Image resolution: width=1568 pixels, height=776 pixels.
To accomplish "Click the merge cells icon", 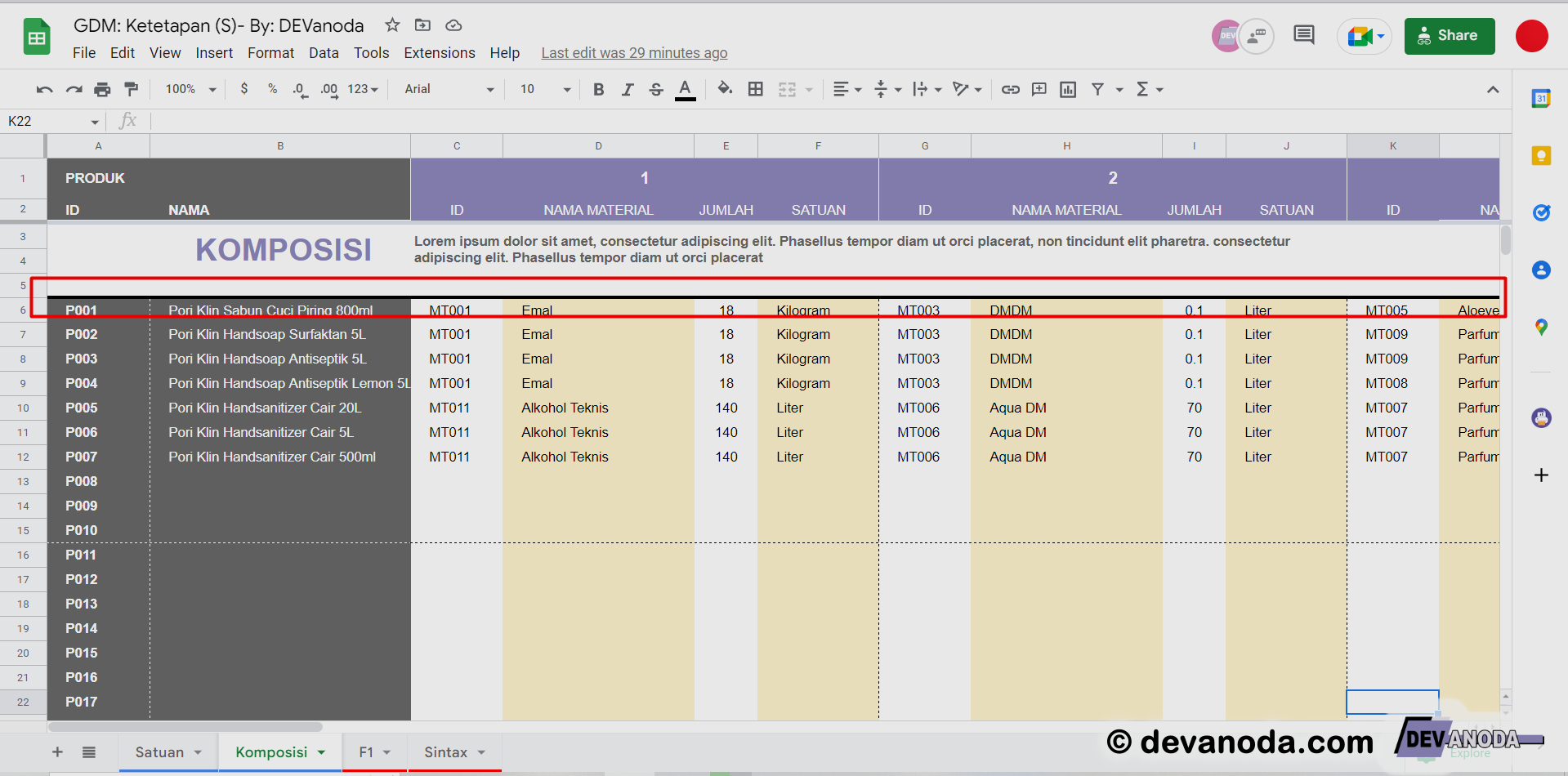I will [787, 89].
